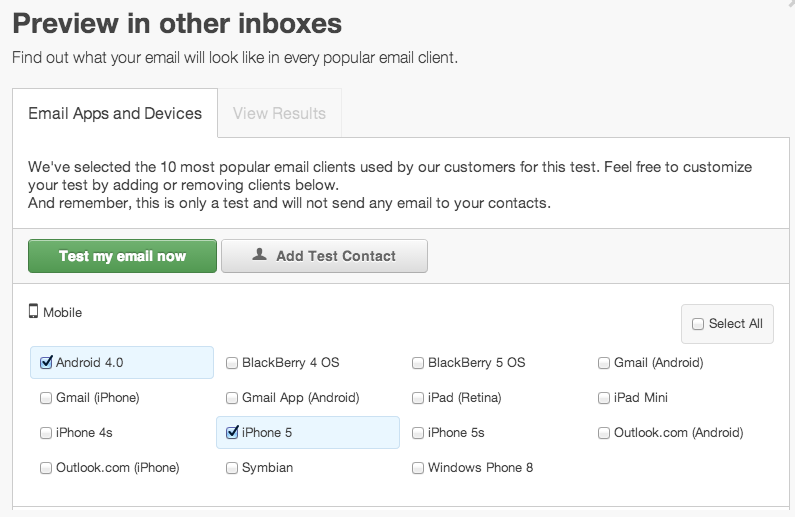Check the iPad (Retina) box
Image resolution: width=795 pixels, height=517 pixels.
point(418,398)
